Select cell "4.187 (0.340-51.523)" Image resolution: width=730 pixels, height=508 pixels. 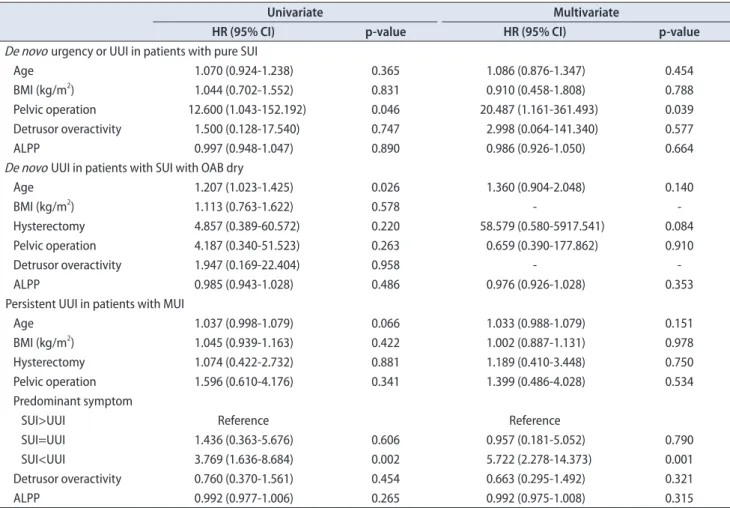click(247, 245)
